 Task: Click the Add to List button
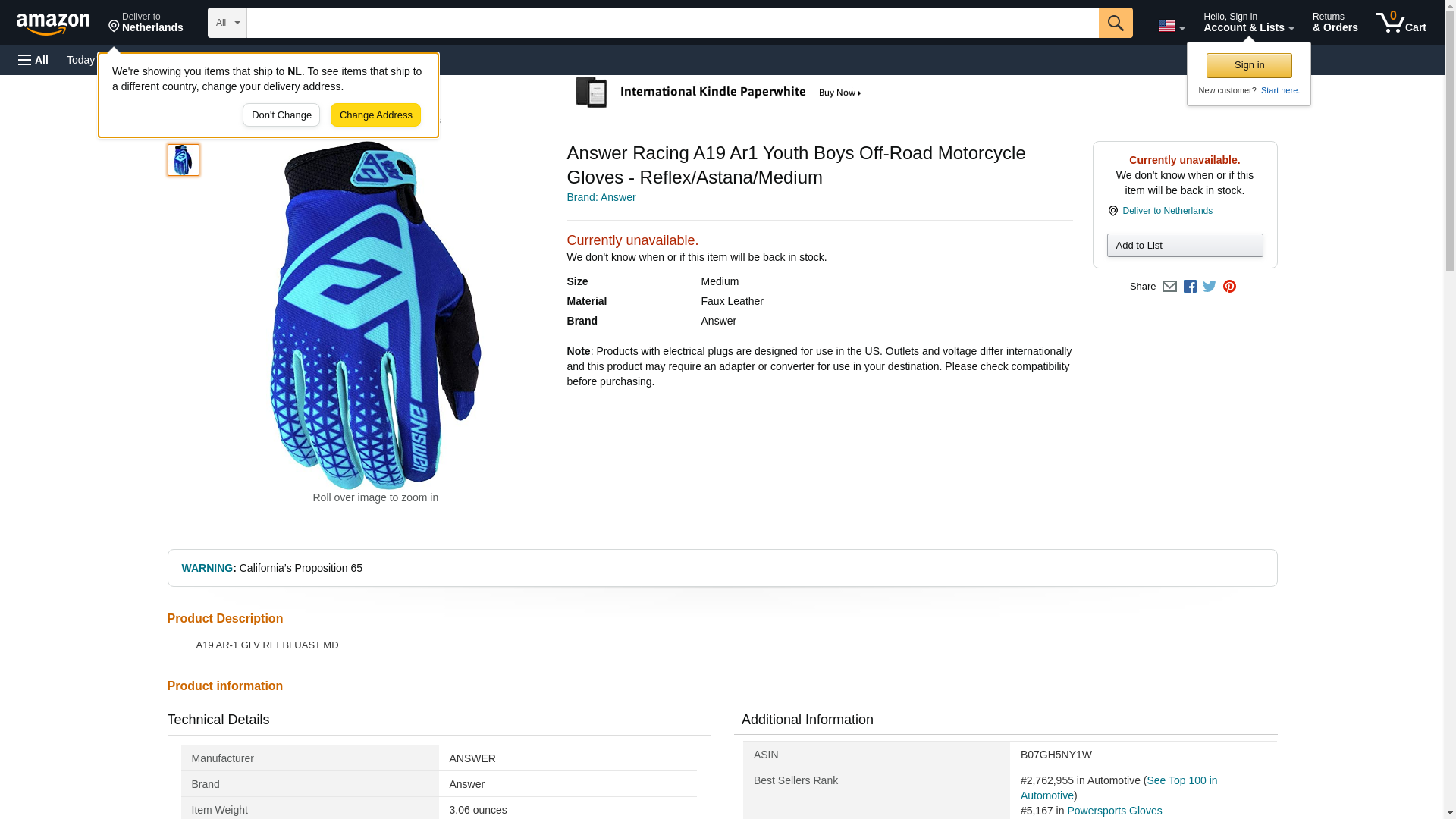[1185, 246]
